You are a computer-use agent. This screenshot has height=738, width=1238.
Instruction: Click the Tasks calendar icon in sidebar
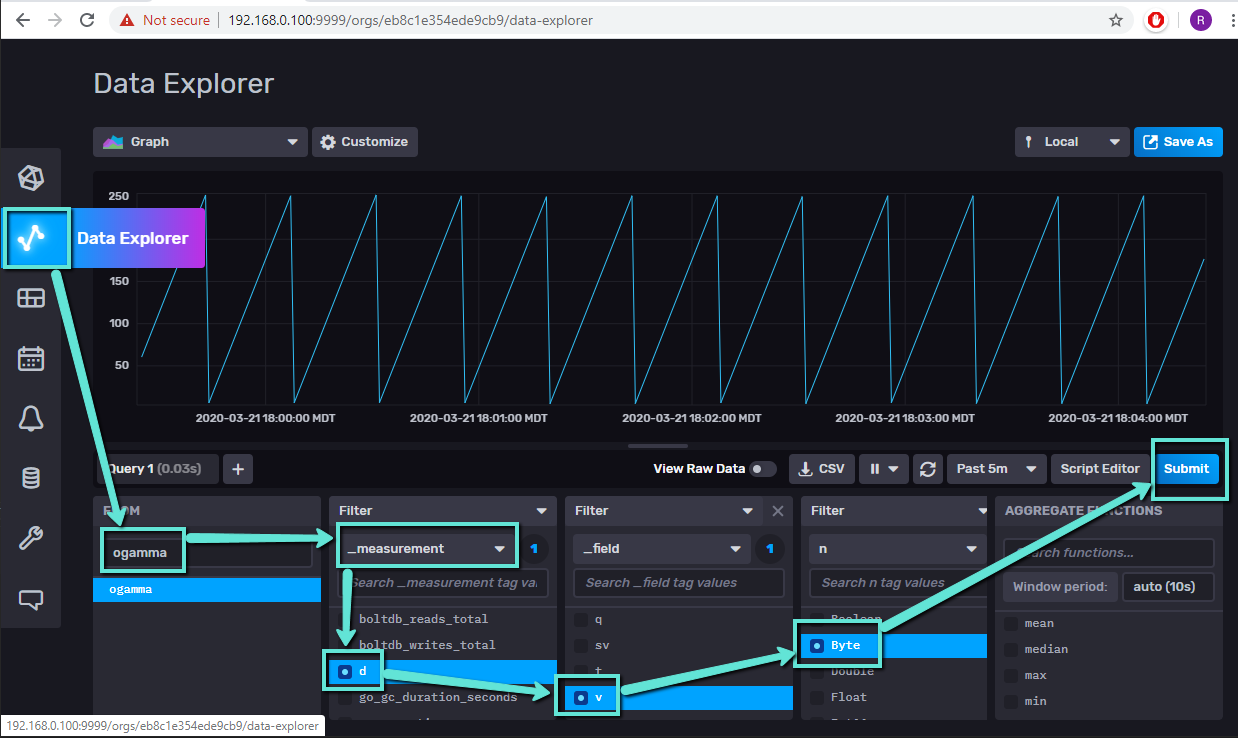pyautogui.click(x=31, y=358)
